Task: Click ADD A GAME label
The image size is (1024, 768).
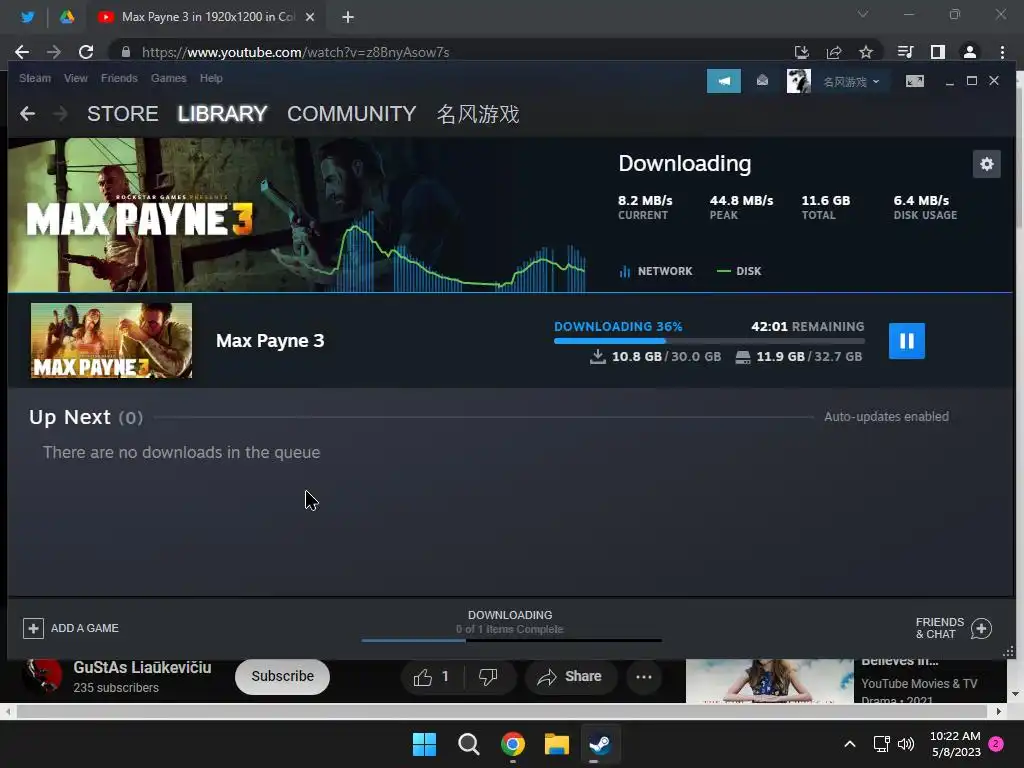Action: pyautogui.click(x=85, y=628)
